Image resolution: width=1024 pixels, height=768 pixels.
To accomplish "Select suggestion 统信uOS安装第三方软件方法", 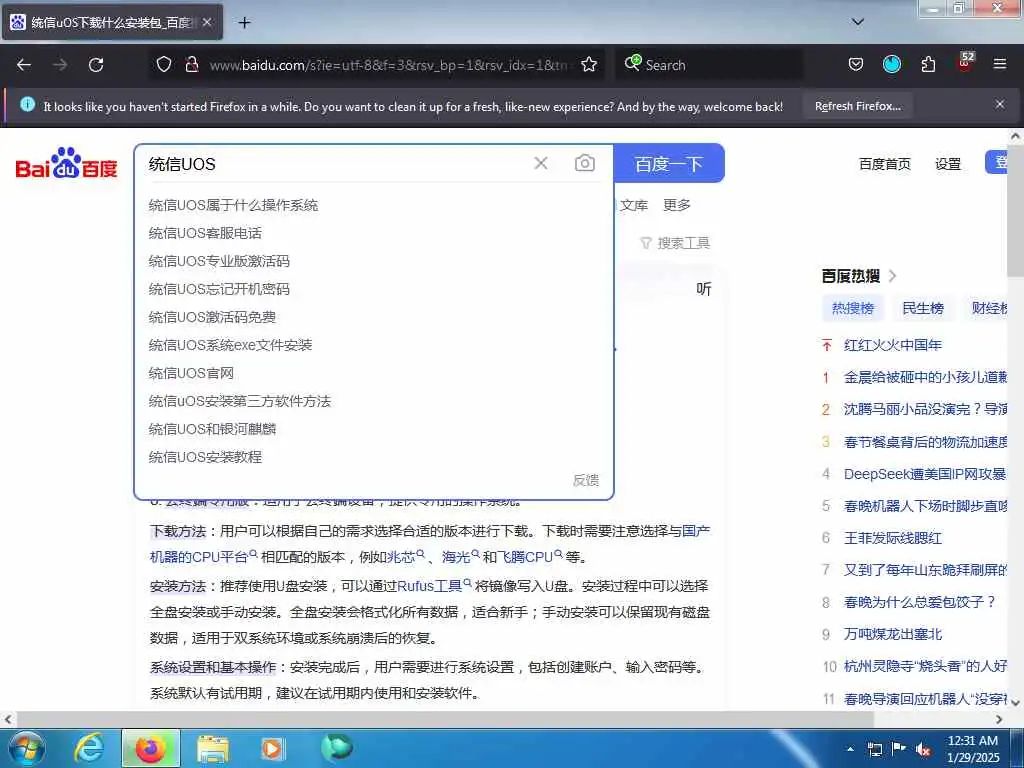I will [240, 401].
